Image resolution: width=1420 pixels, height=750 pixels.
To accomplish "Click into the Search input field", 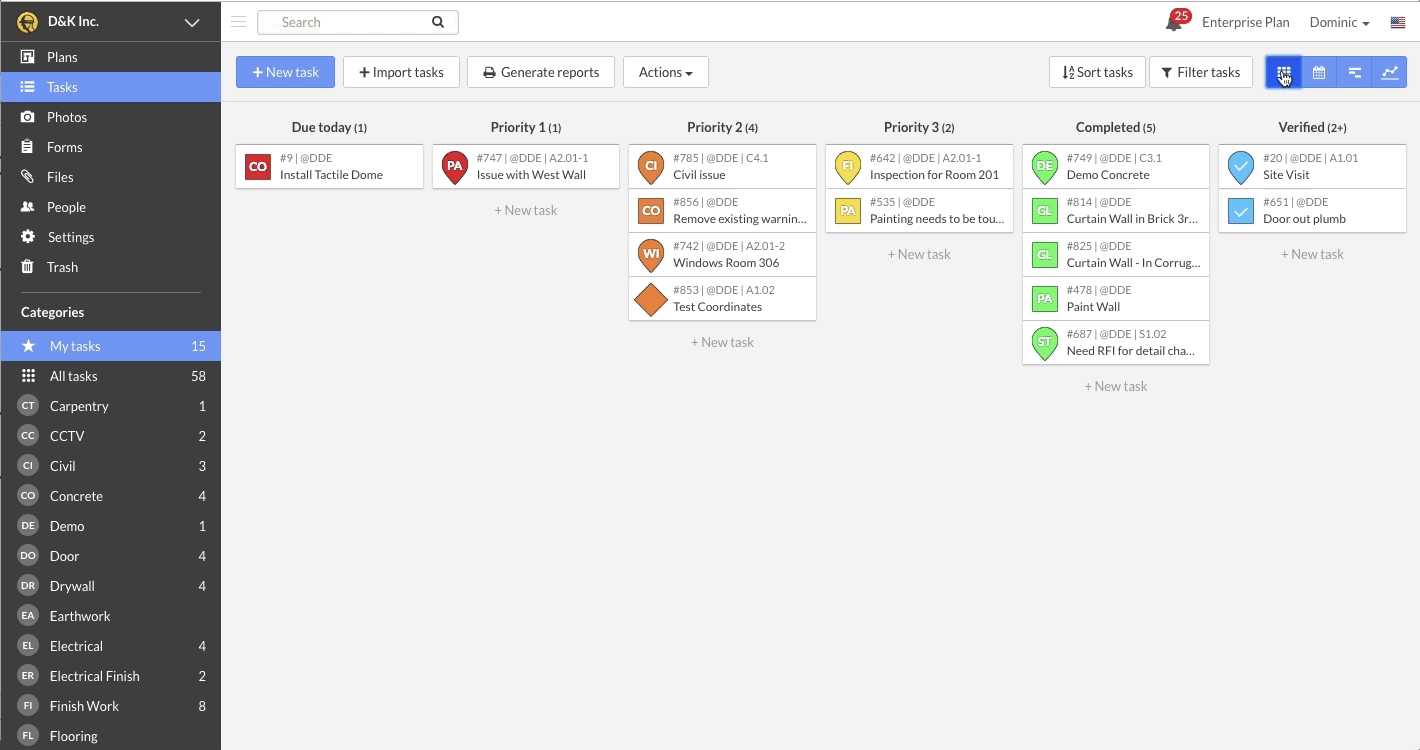I will pos(344,22).
